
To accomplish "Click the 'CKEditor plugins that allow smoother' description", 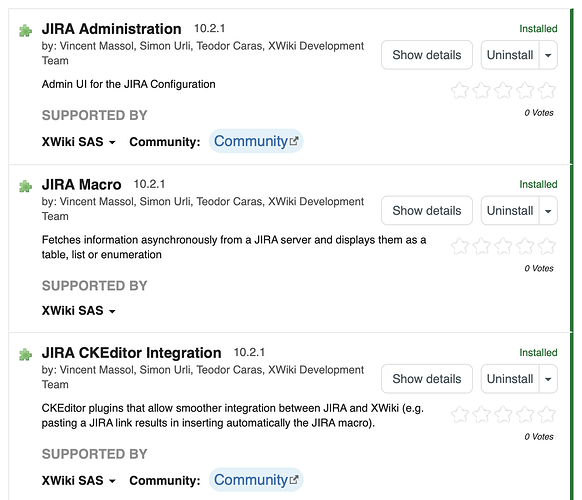I will (x=233, y=415).
